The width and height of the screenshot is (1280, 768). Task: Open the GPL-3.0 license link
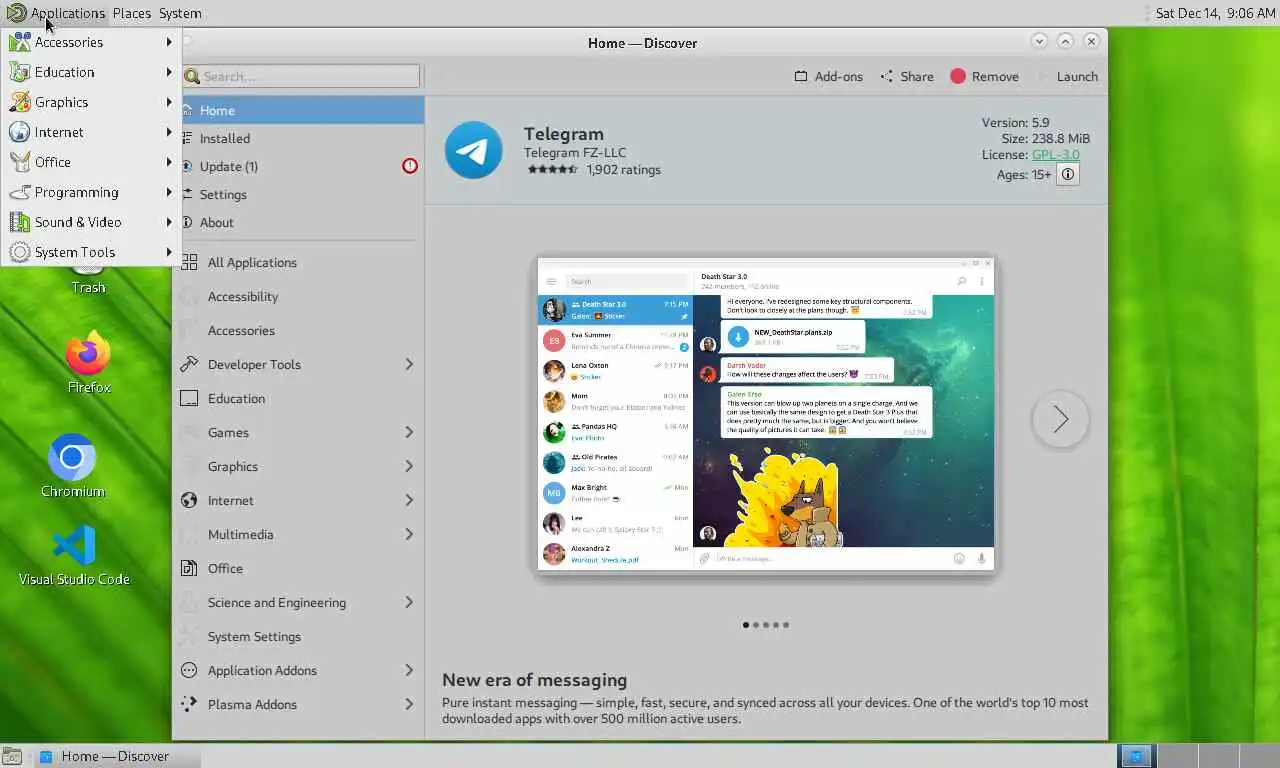1056,154
